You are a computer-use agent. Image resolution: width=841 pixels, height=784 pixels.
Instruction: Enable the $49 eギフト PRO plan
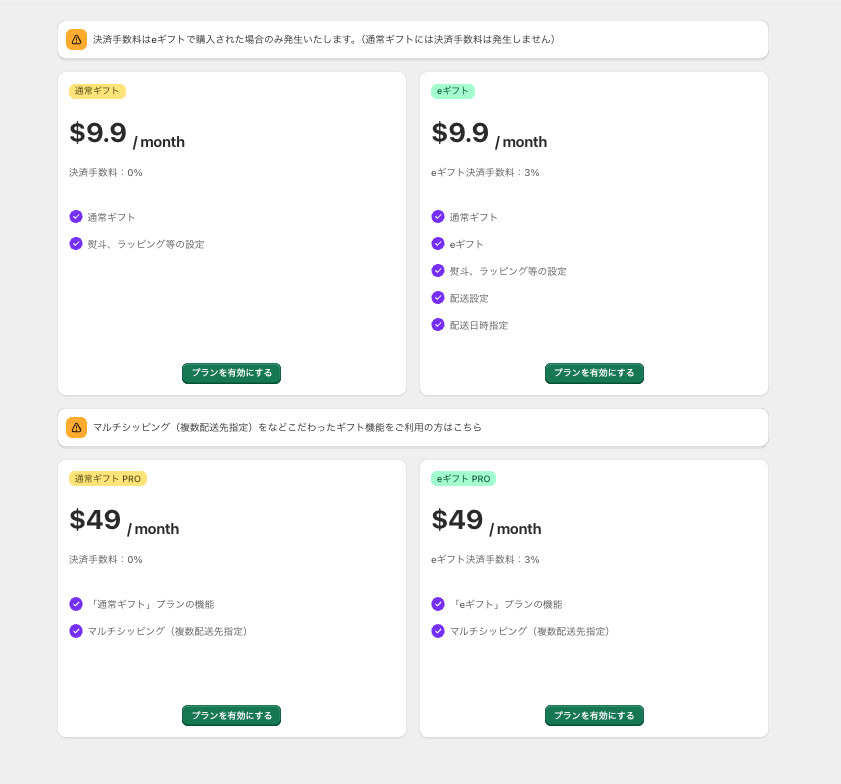[594, 716]
